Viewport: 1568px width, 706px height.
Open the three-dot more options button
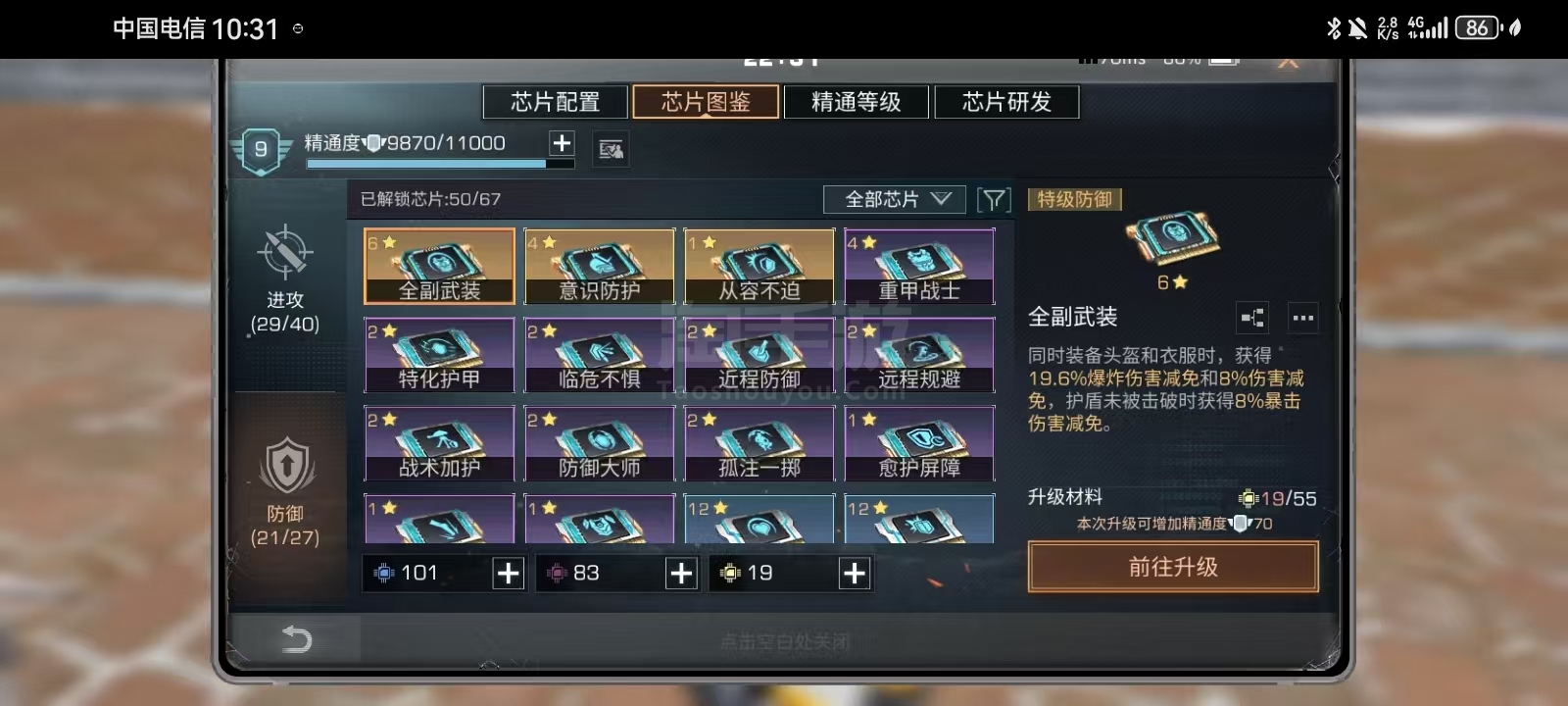(x=1302, y=318)
